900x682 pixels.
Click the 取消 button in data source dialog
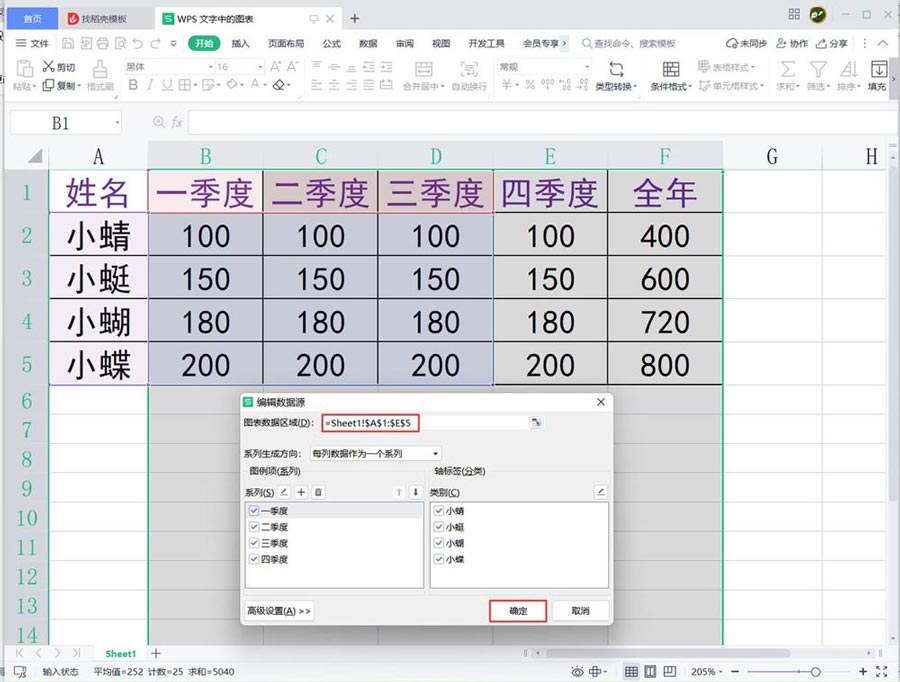[580, 611]
